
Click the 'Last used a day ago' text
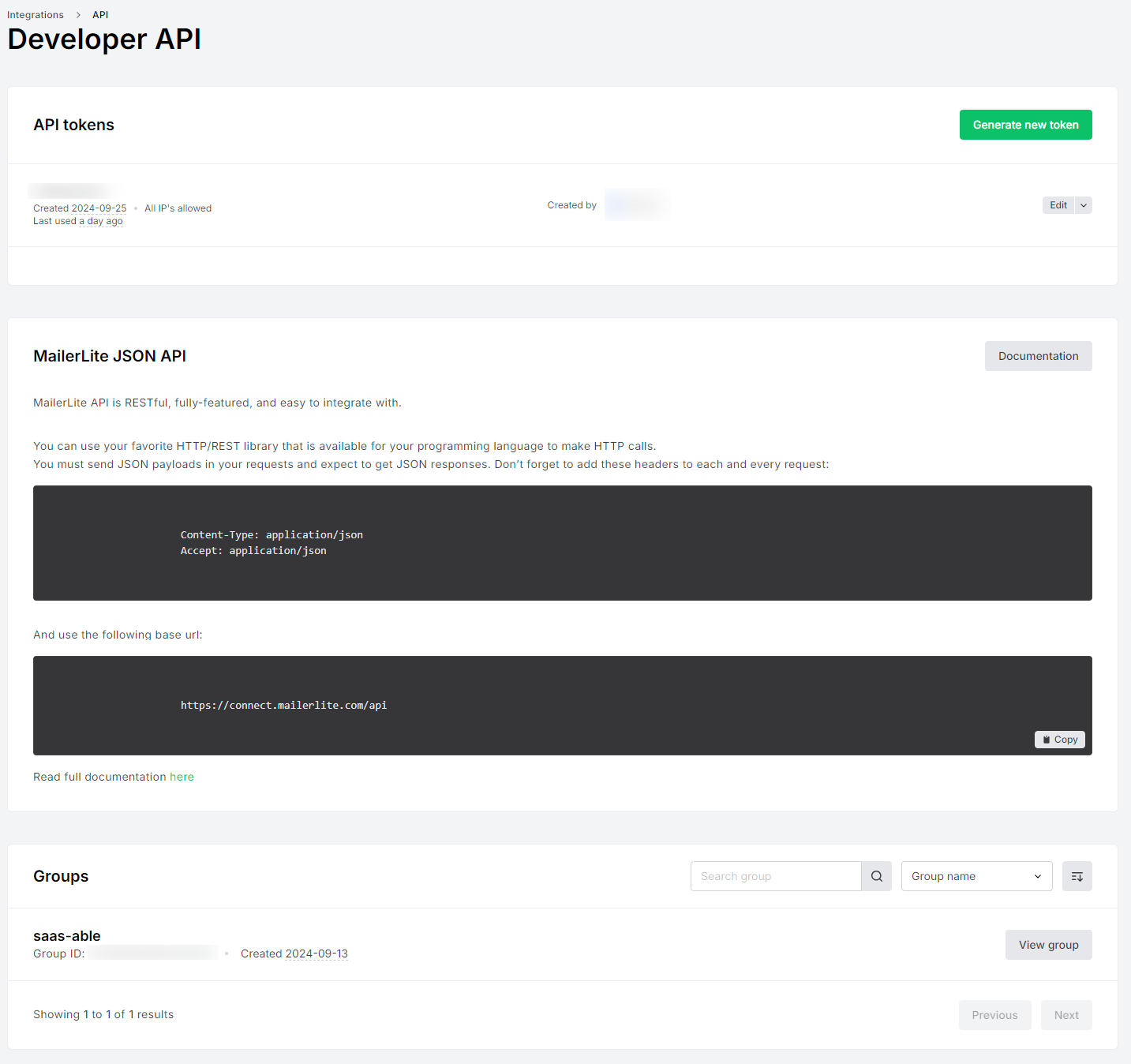click(78, 221)
